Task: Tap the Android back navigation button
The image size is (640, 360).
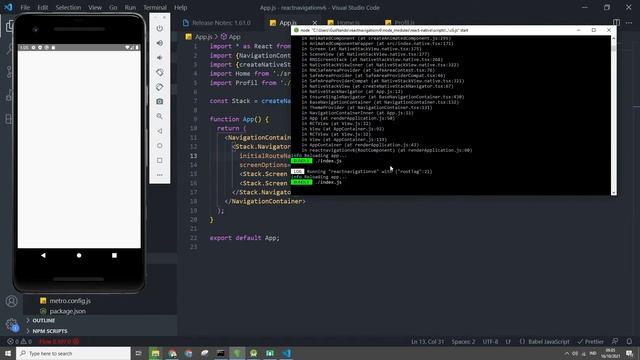Action: tap(43, 255)
